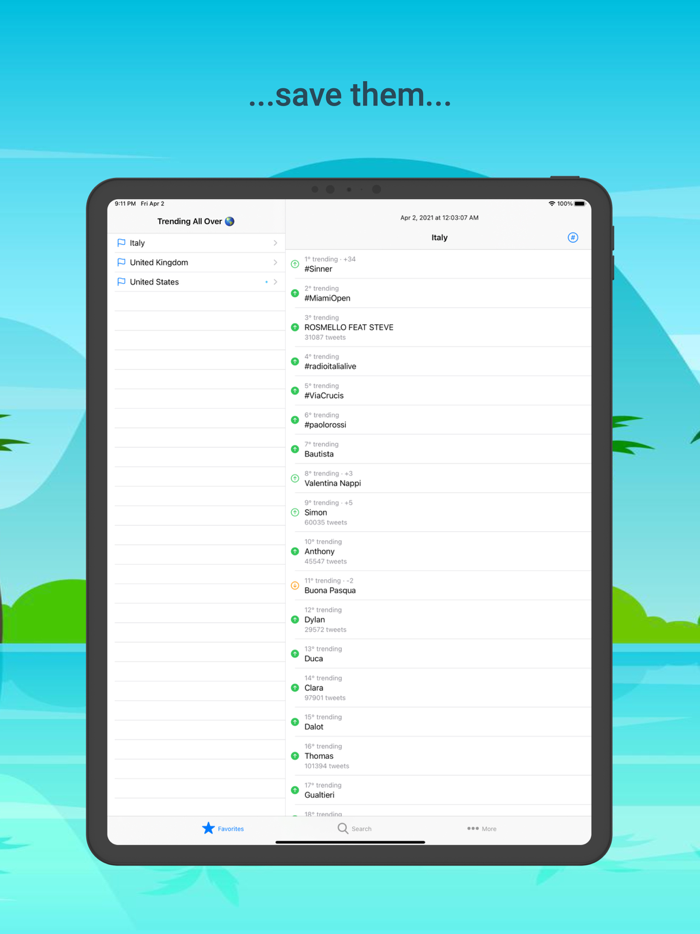Open the hashtag filter icon beside Italy
The image size is (700, 934).
(573, 238)
